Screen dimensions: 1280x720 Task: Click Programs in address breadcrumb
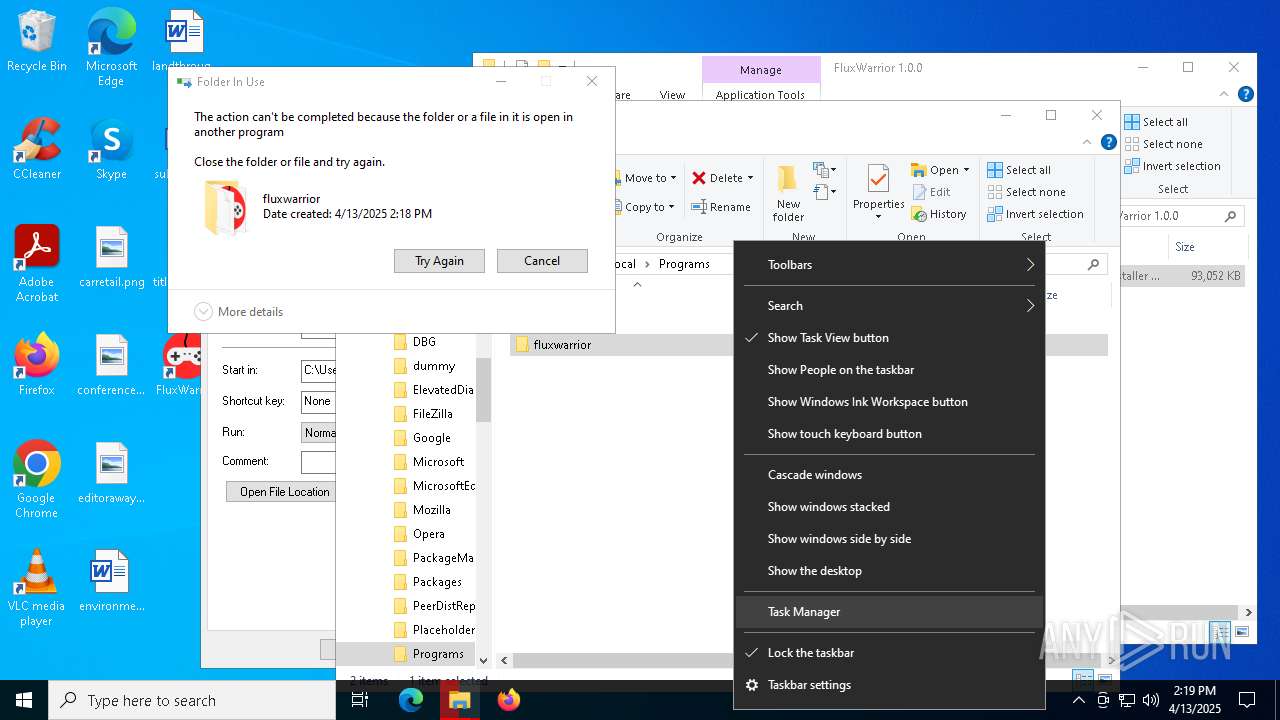tap(684, 264)
